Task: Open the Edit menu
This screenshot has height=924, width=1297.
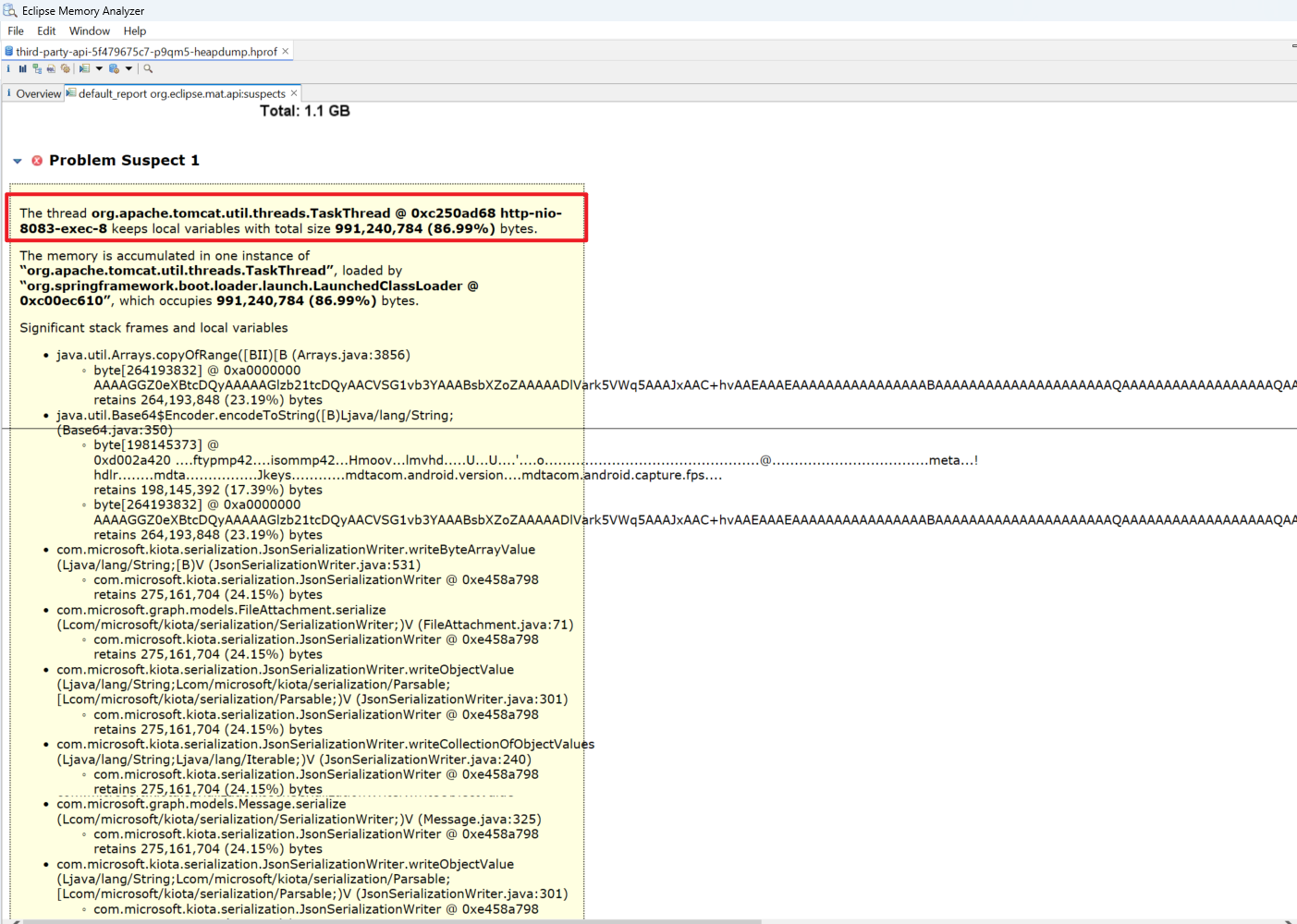Action: click(46, 30)
